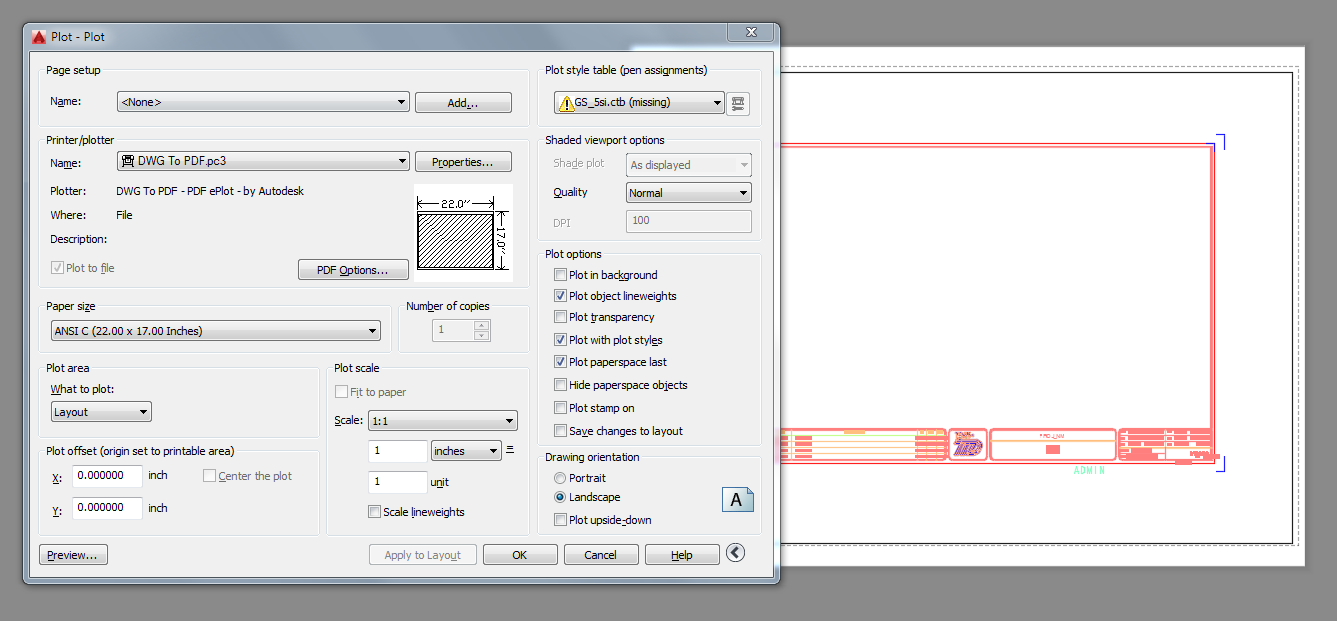Click the 'Plot - Plot' title bar text

tap(78, 37)
